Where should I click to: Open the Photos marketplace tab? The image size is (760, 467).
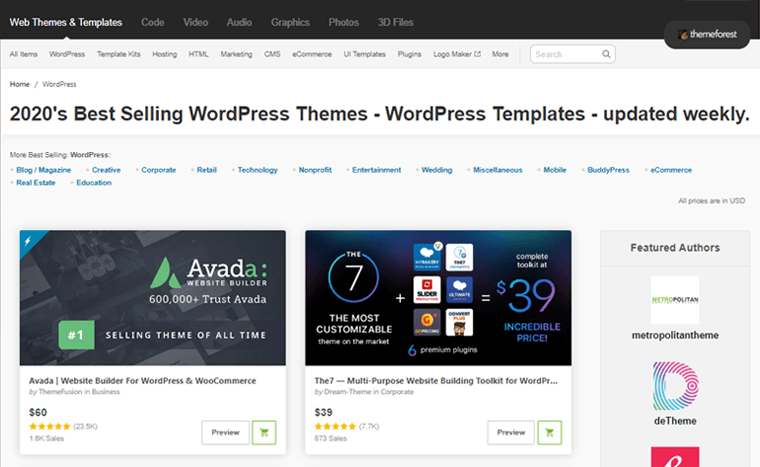(x=344, y=22)
